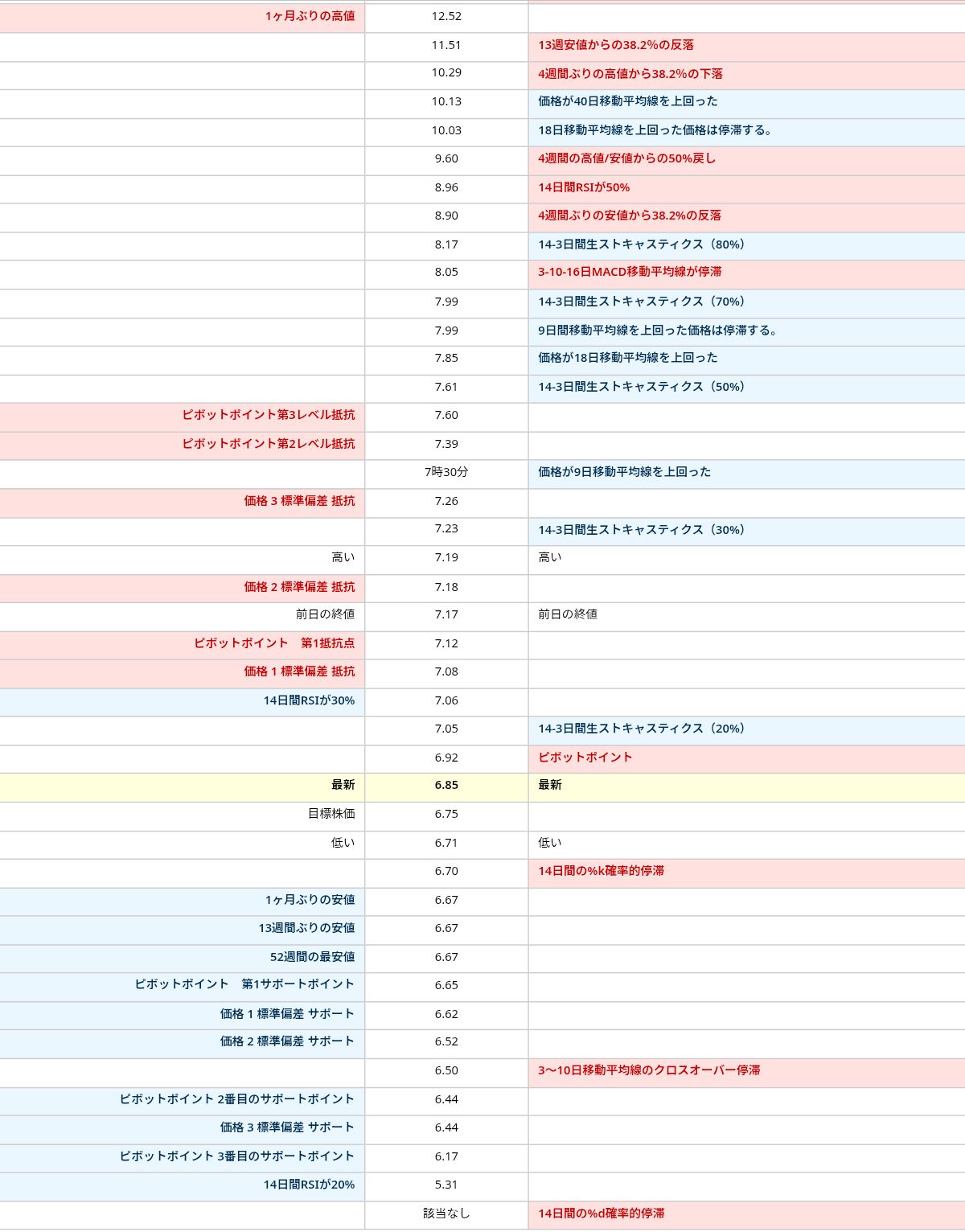
Task: Select '4週間の高値/安値からの50%戻し' text
Action: (626, 158)
